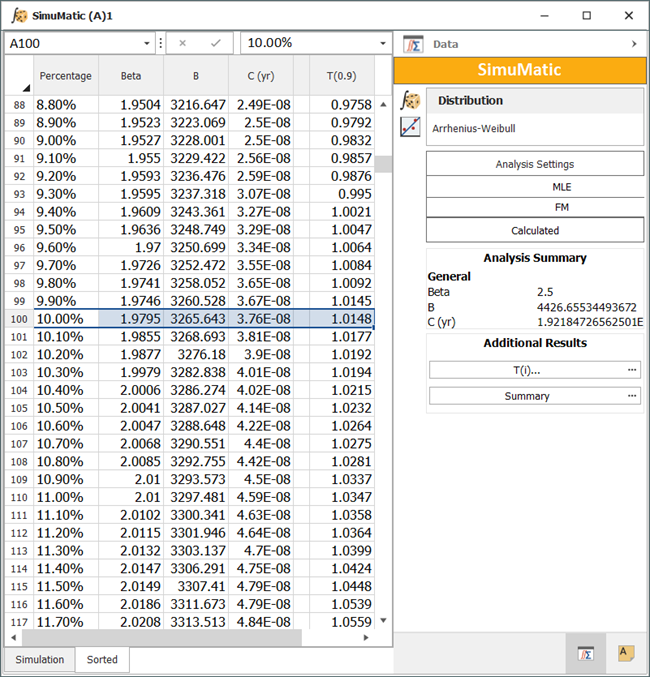The width and height of the screenshot is (650, 677).
Task: Click Beta value 2.0208
Action: [131, 622]
